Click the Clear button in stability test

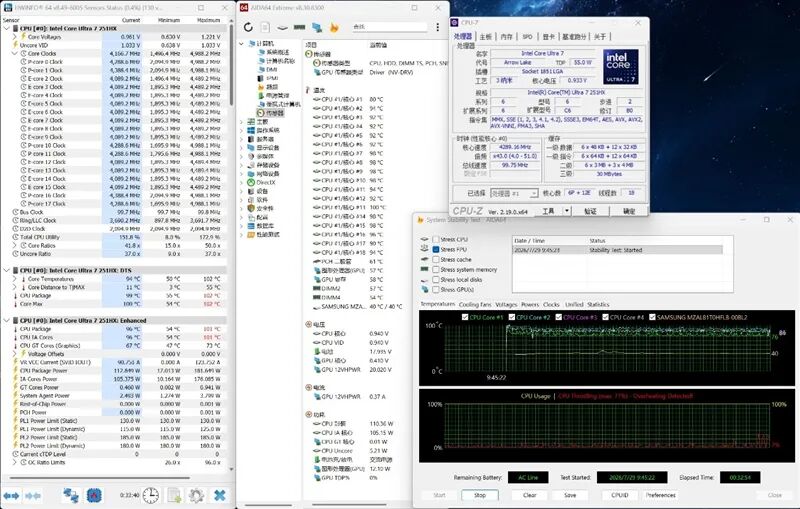[x=530, y=495]
